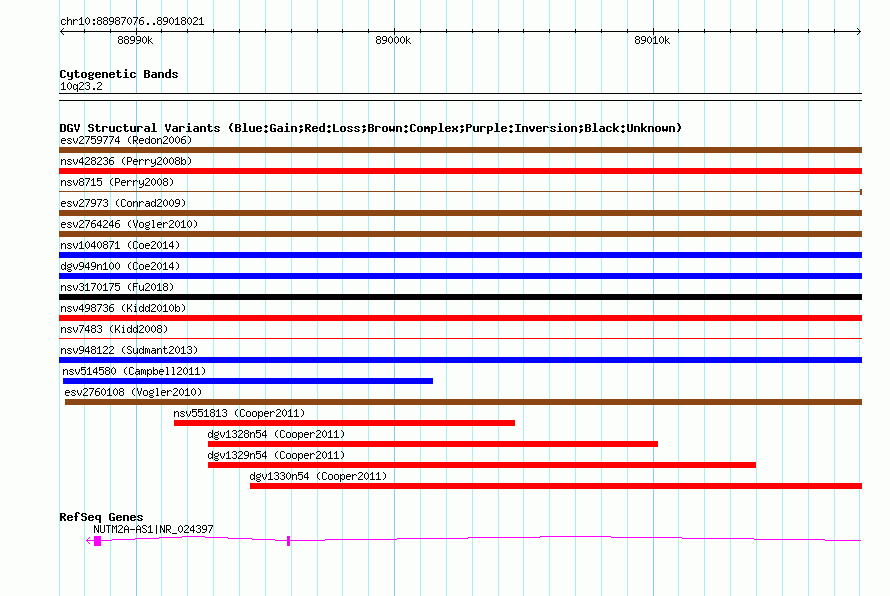The height and width of the screenshot is (596, 890).
Task: Click the nsv7483 (Kidd2008) label
Action: click(114, 329)
